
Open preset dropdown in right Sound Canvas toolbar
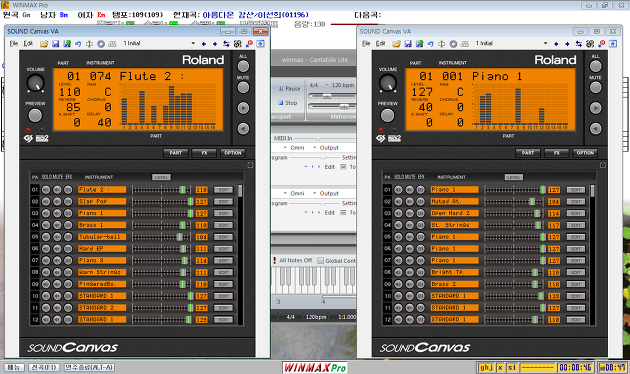pyautogui.click(x=546, y=43)
